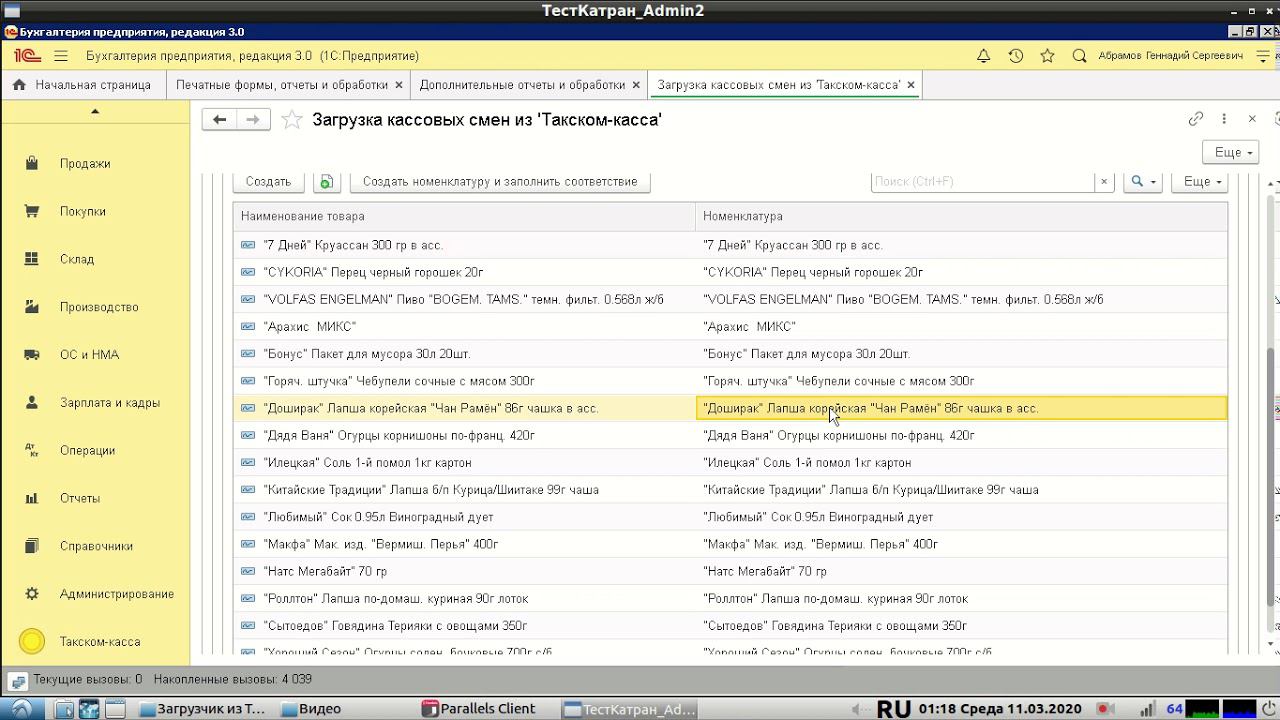Open the Склад section
1280x720 pixels.
click(x=77, y=260)
